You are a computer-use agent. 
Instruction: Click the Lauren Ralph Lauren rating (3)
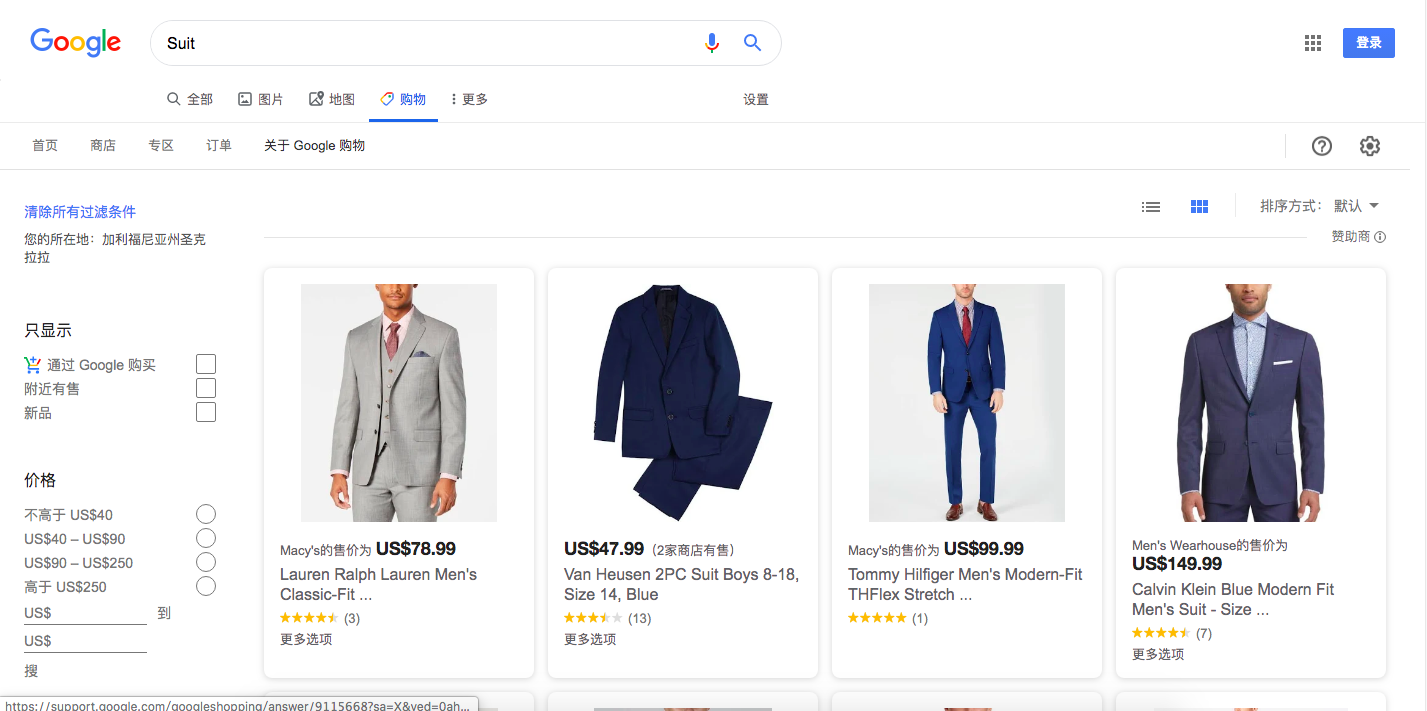(x=320, y=618)
